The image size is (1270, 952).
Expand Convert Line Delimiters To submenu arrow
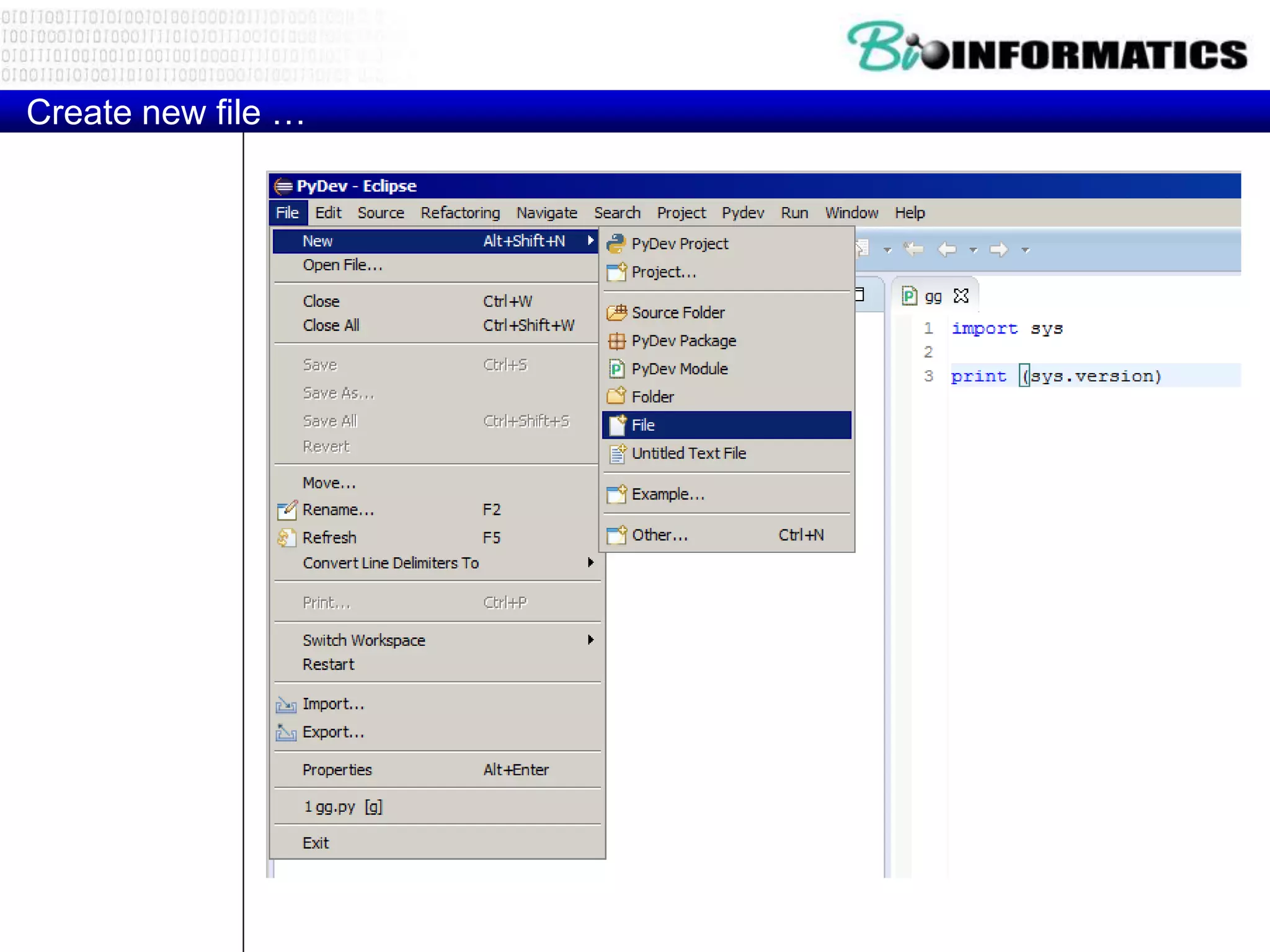(590, 562)
